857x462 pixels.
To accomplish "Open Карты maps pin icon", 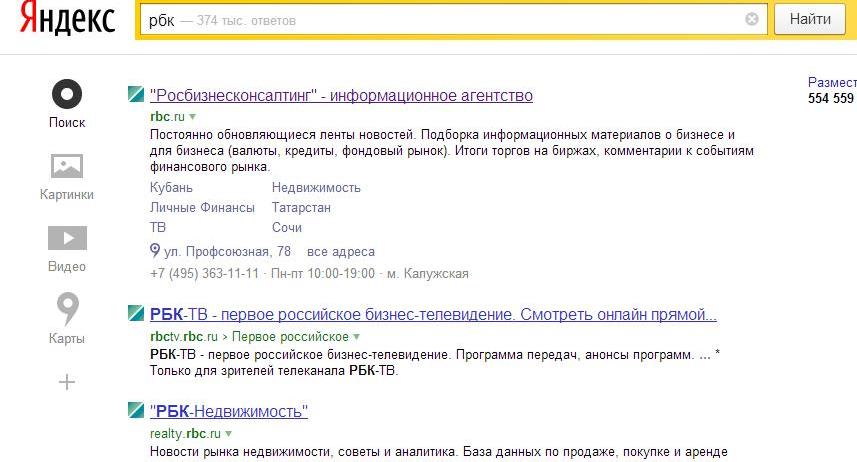I will [x=68, y=309].
